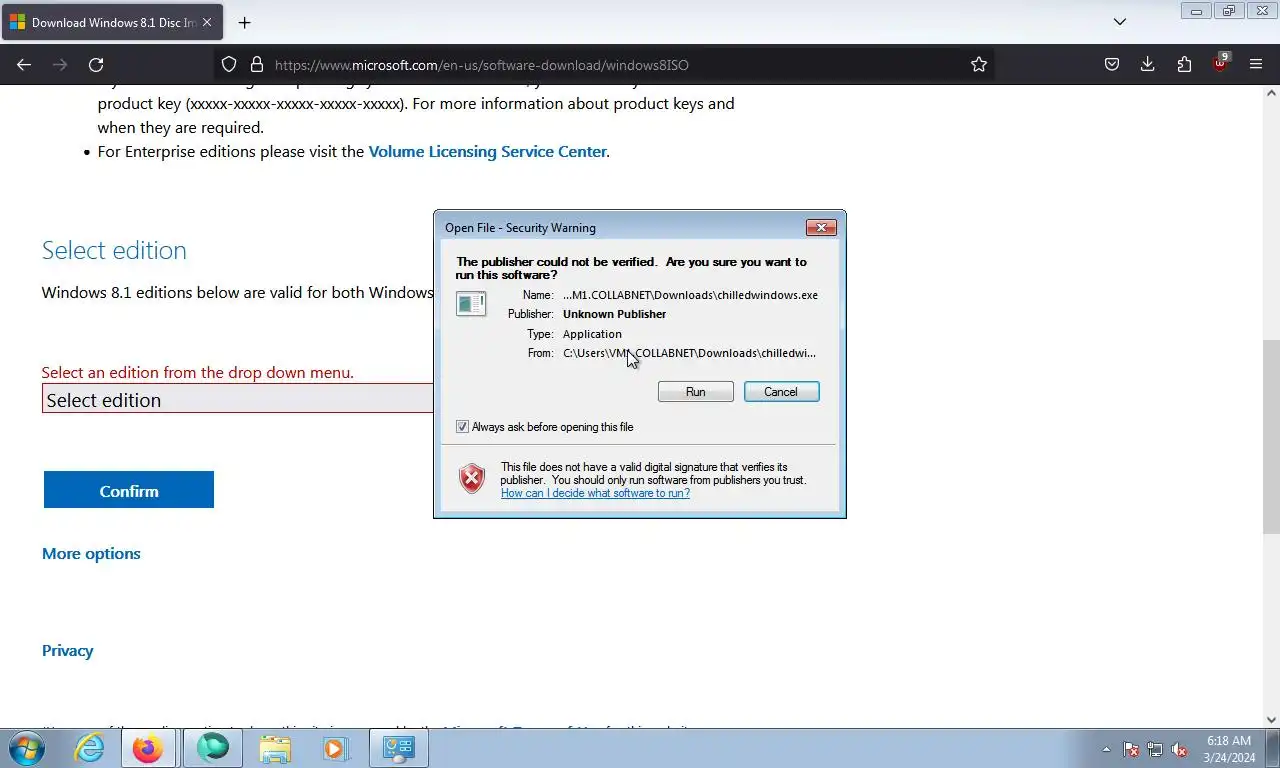Image resolution: width=1280 pixels, height=768 pixels.
Task: Show hidden tray icons arrow
Action: pyautogui.click(x=1106, y=749)
